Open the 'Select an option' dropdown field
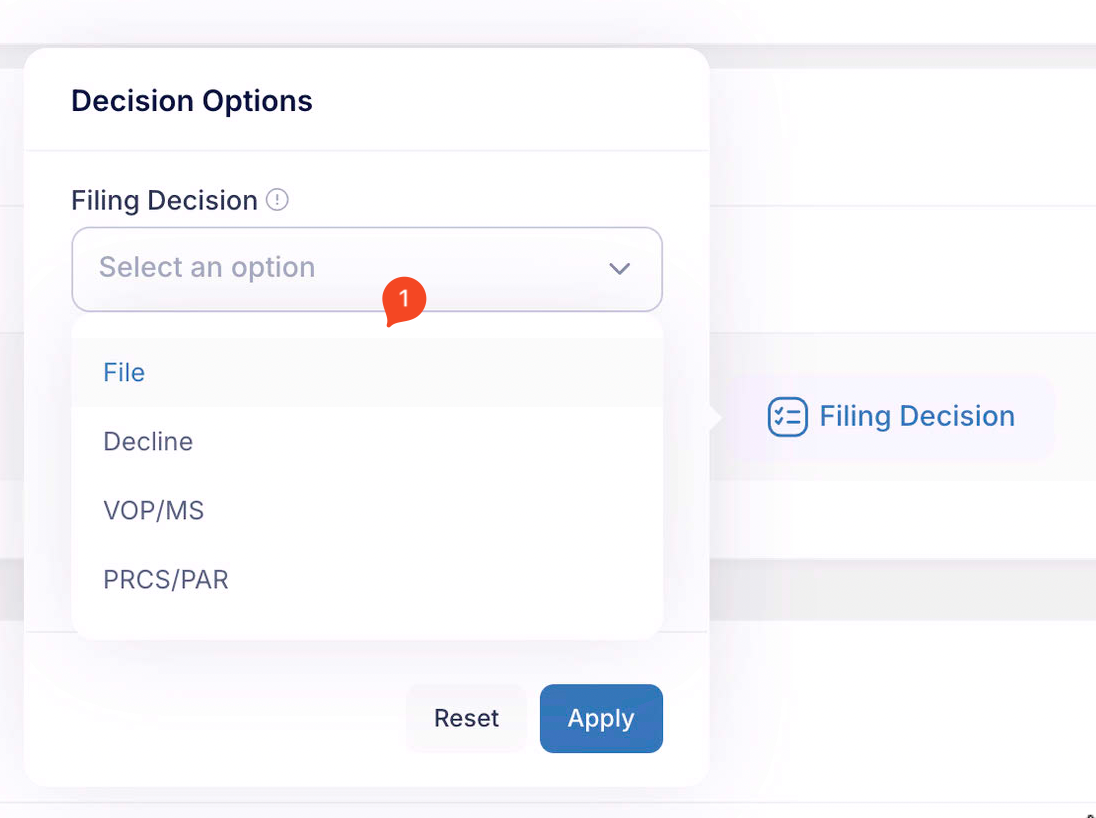Image resolution: width=1096 pixels, height=818 pixels. tap(367, 269)
